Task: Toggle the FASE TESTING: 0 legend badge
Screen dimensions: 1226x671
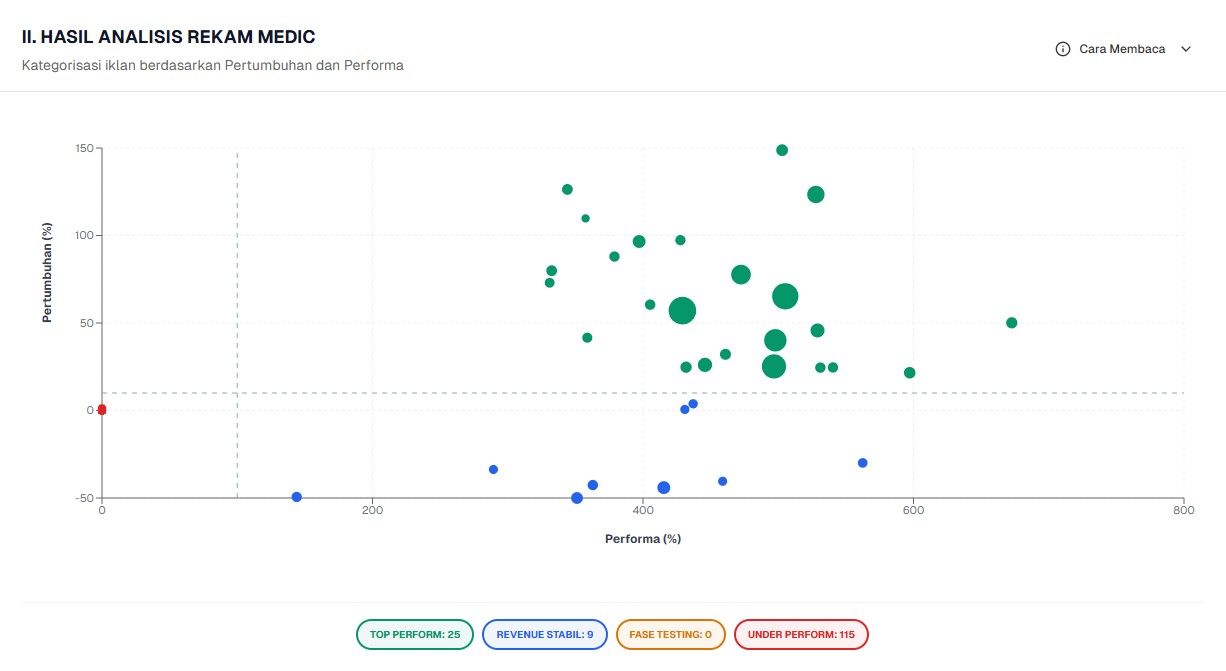Action: [670, 634]
